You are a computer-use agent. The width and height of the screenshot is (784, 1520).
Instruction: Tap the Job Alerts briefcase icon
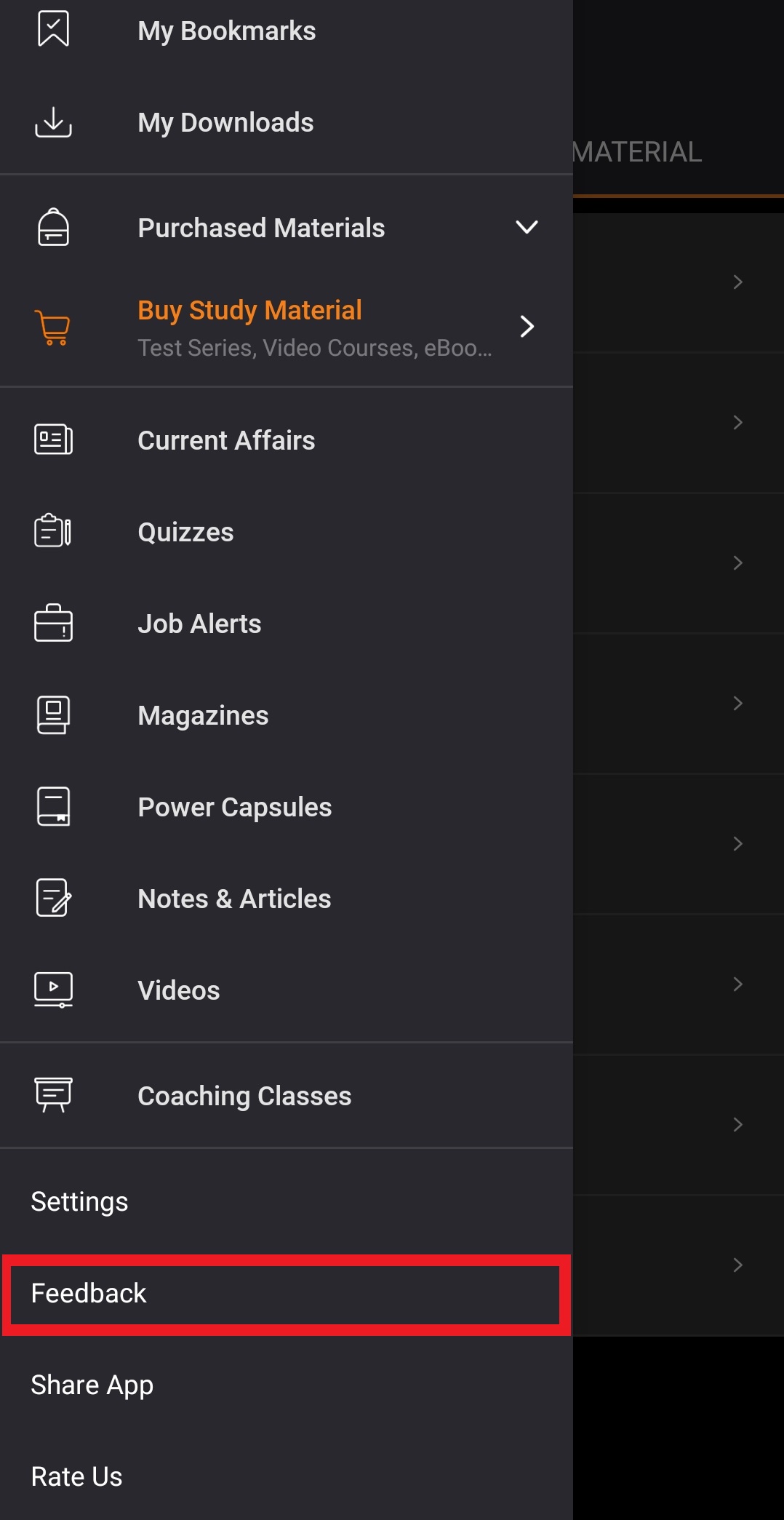53,623
